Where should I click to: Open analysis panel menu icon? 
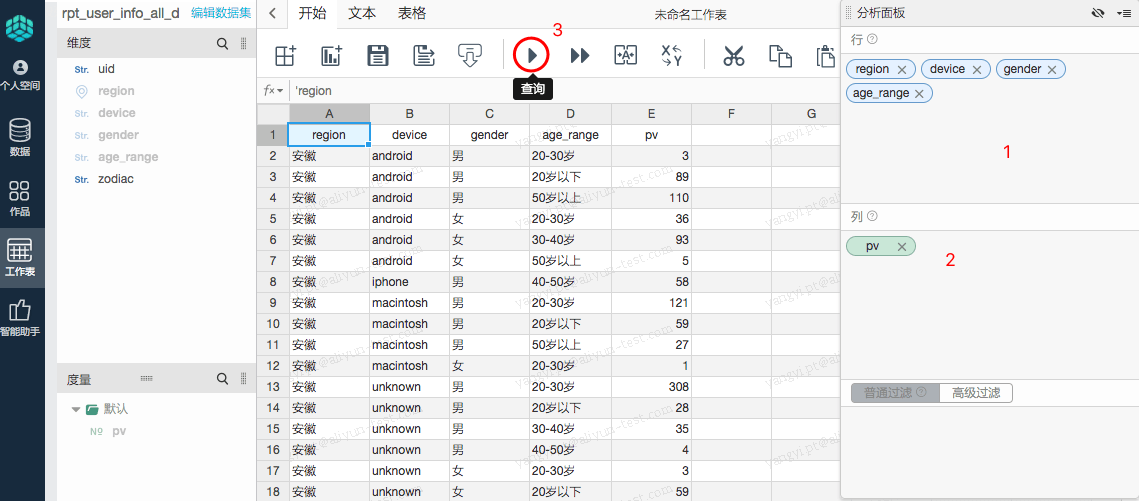pyautogui.click(x=1123, y=13)
